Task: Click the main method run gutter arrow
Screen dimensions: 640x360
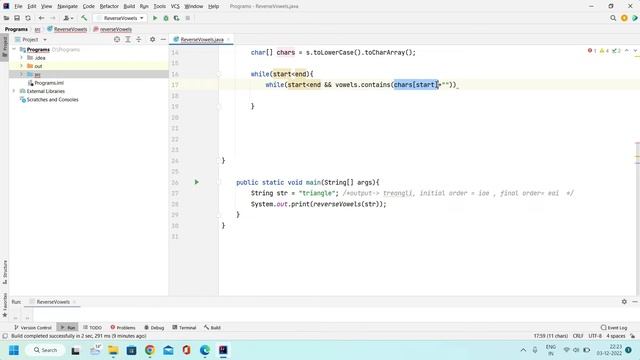Action: pyautogui.click(x=196, y=182)
